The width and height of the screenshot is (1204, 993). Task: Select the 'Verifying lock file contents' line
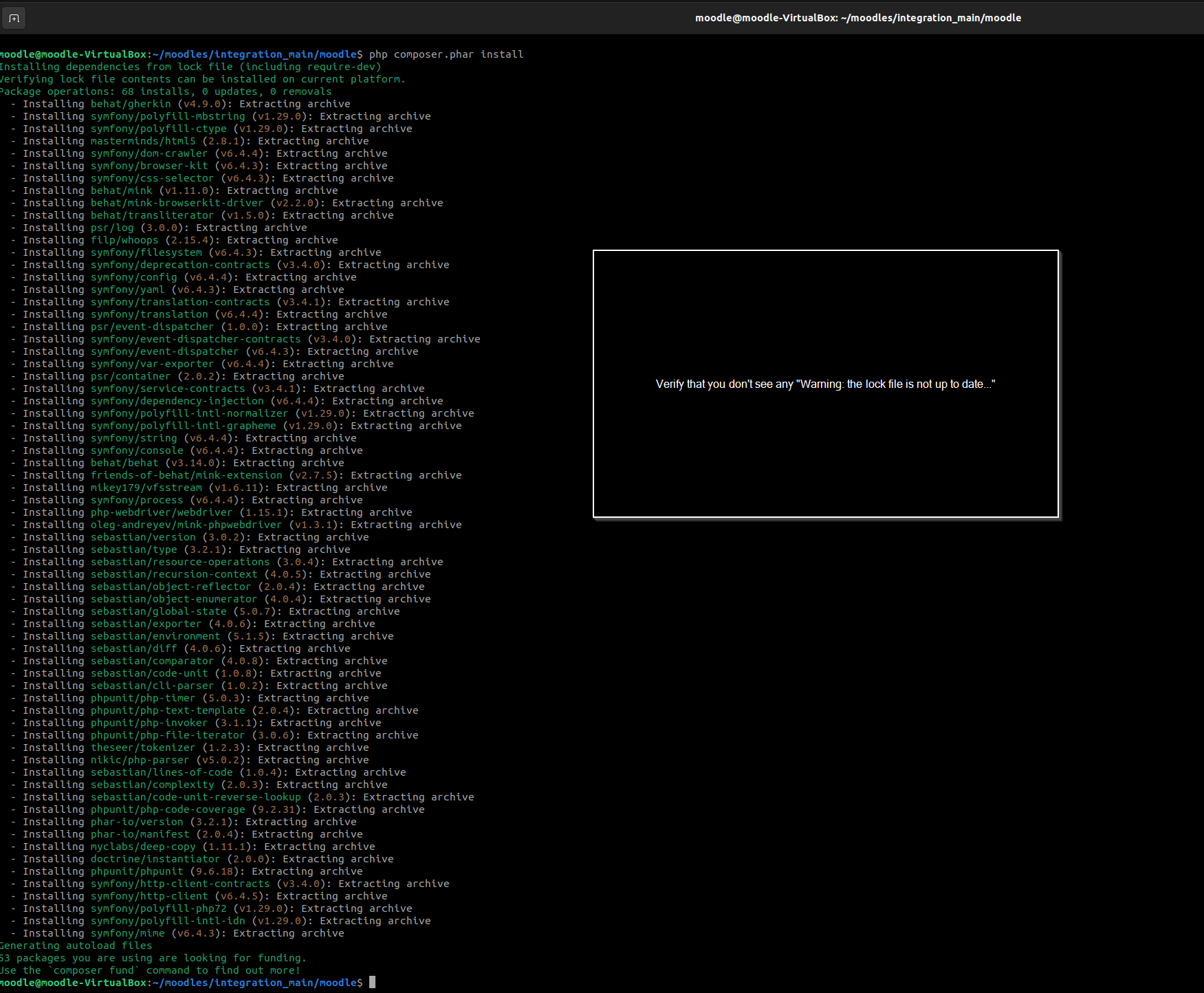(x=202, y=79)
